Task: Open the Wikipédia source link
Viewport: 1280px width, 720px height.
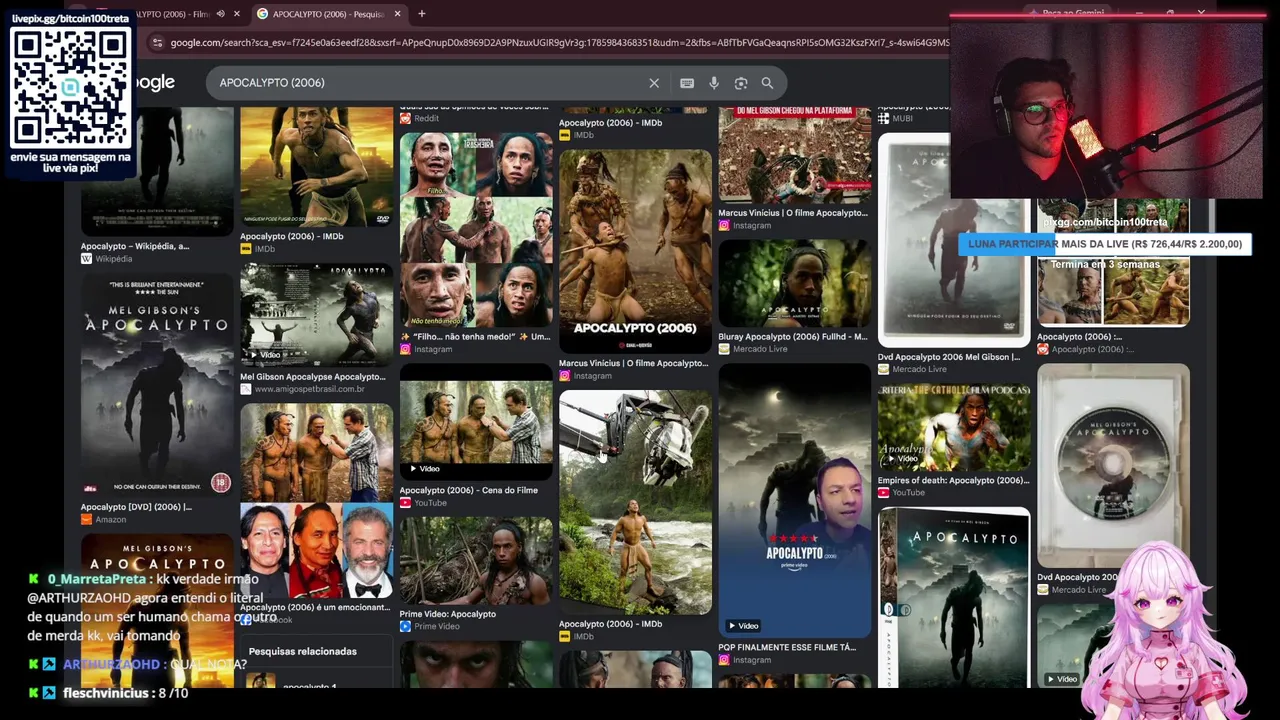Action: point(107,259)
